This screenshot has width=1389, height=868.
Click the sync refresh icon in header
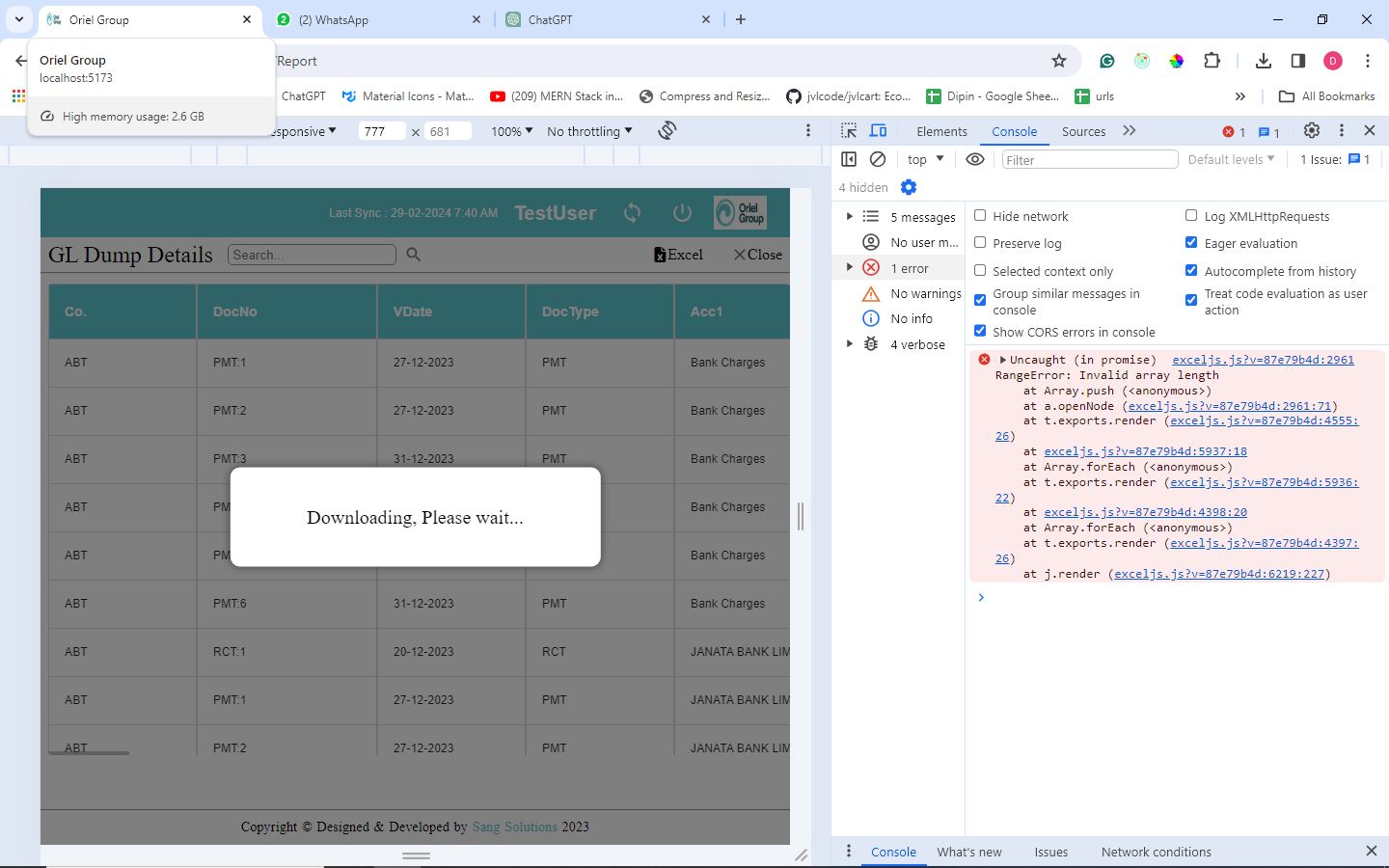(632, 213)
